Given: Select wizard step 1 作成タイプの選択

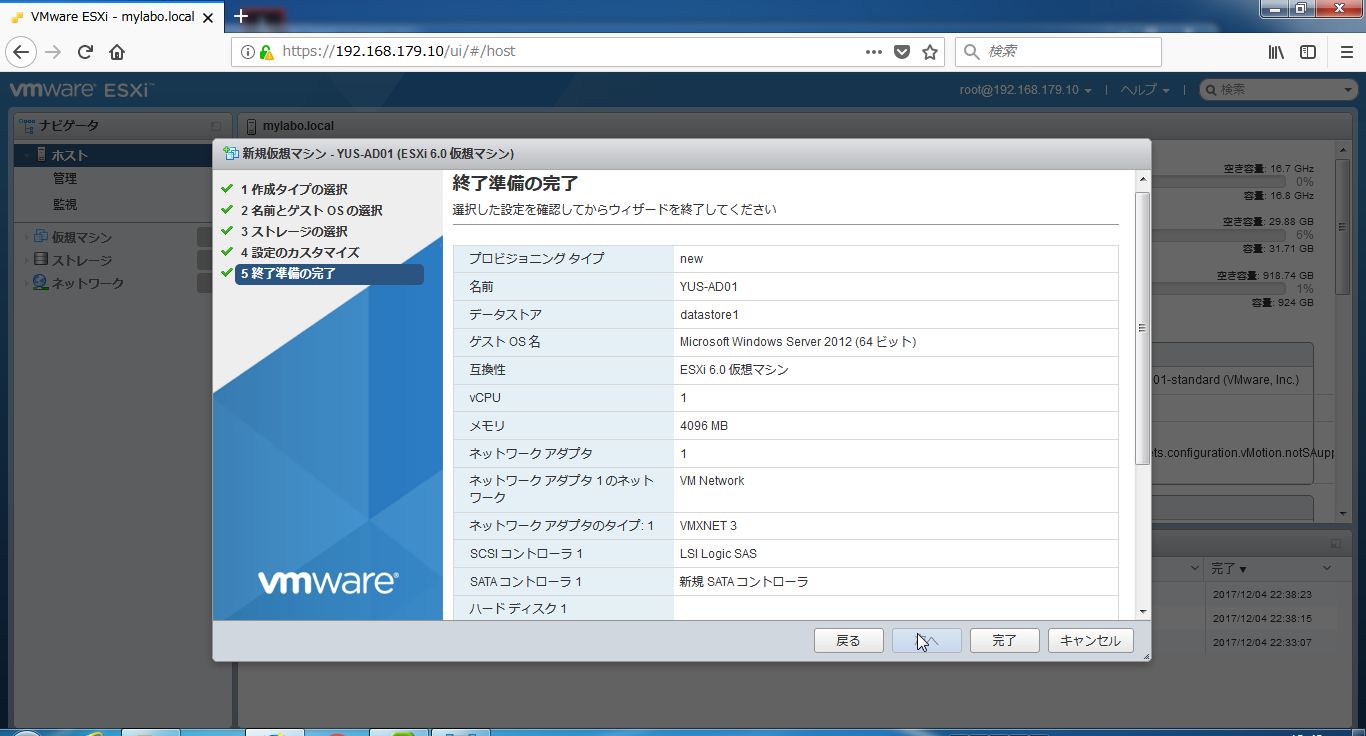Looking at the screenshot, I should coord(294,190).
